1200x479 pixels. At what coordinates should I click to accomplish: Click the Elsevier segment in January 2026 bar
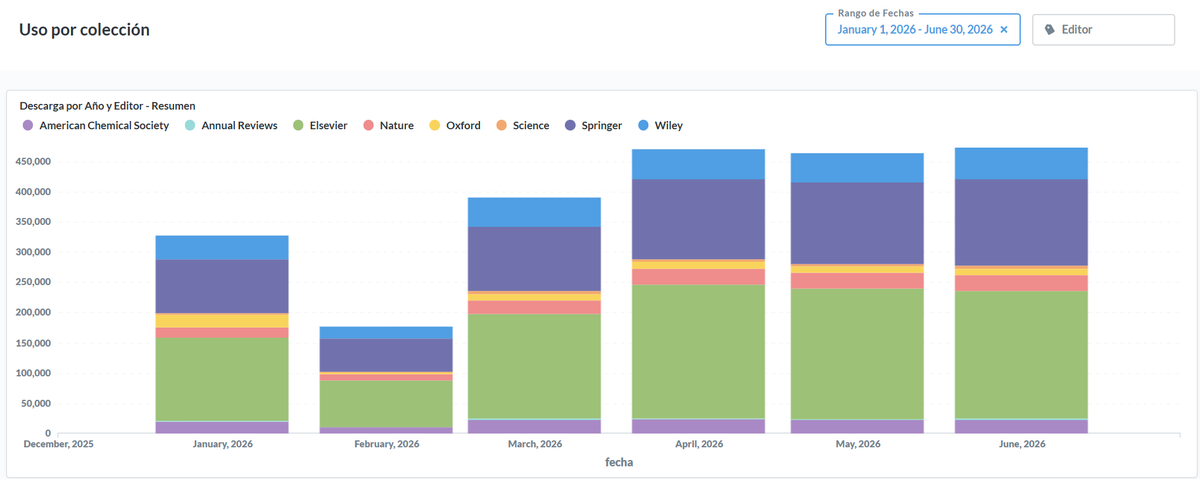click(222, 380)
